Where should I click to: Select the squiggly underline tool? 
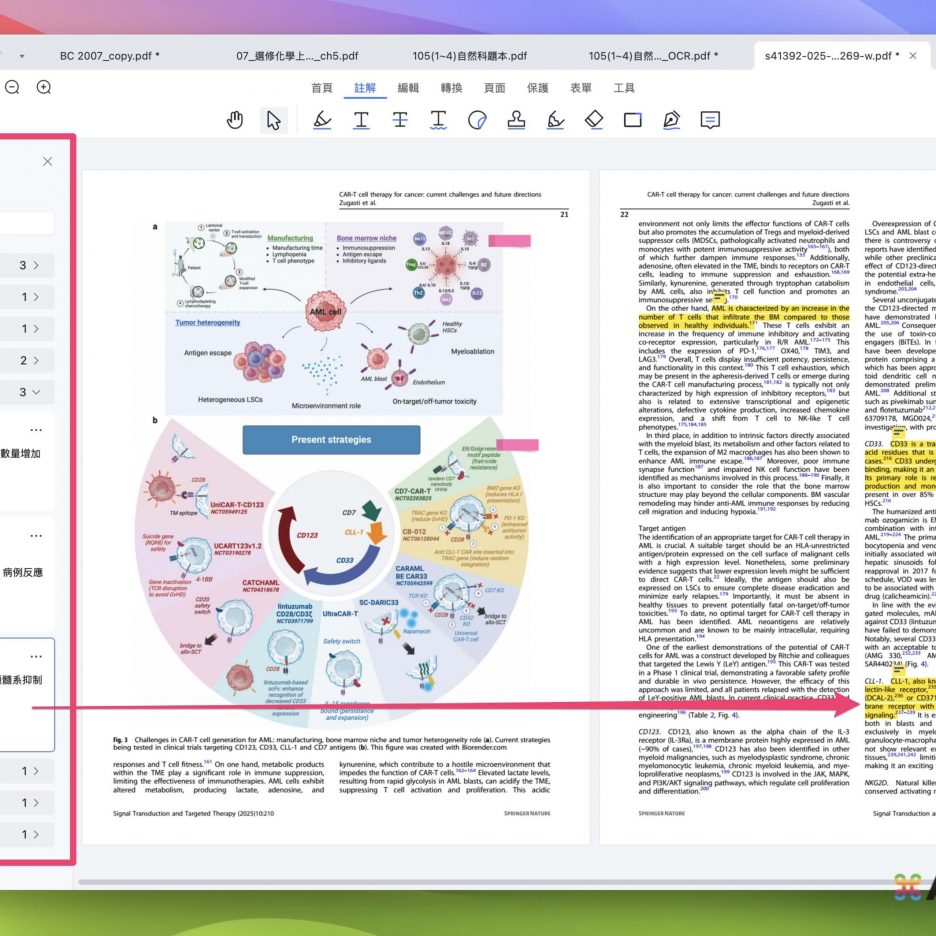coord(438,121)
